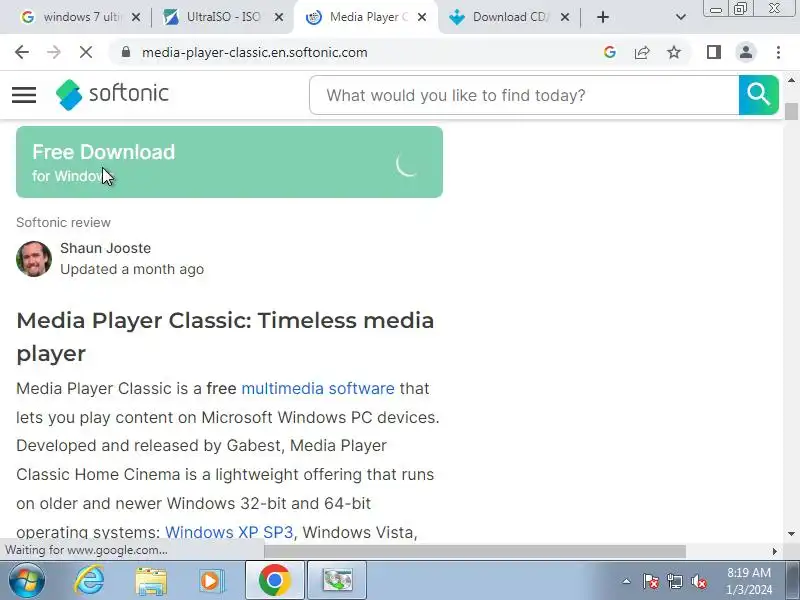Share this page via share icon

(x=642, y=52)
